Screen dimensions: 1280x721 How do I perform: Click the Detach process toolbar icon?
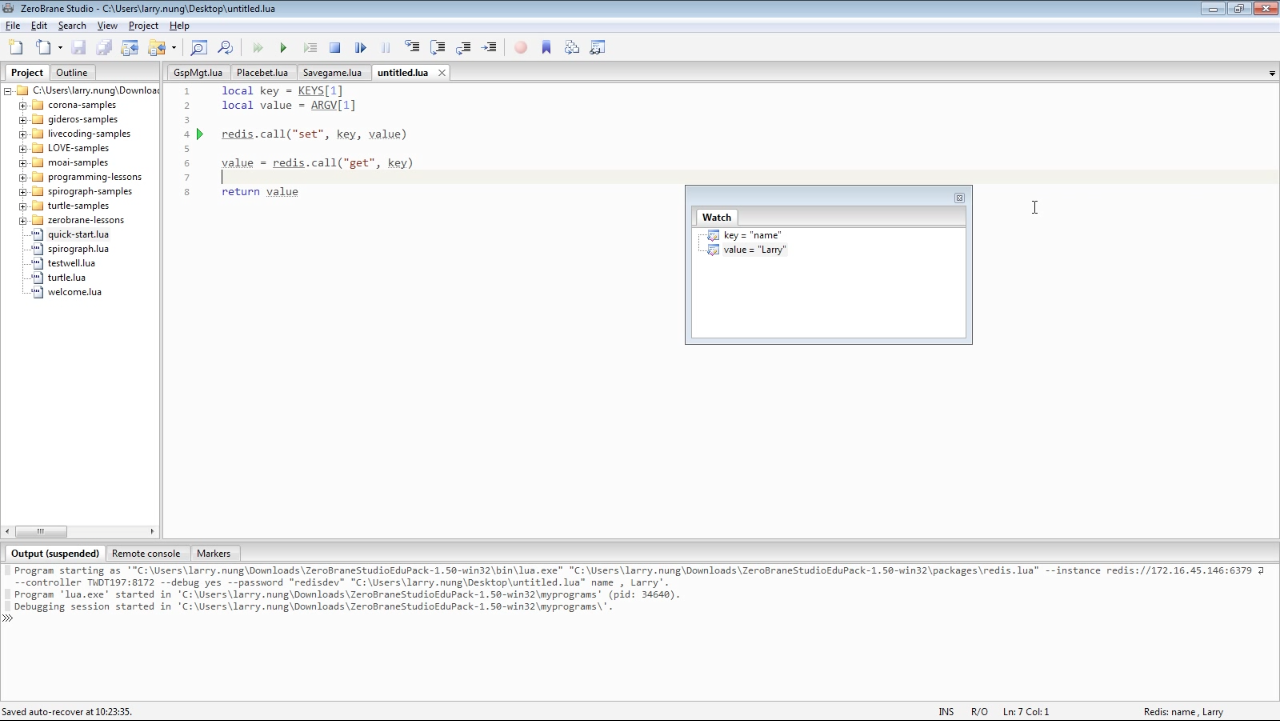[x=361, y=47]
